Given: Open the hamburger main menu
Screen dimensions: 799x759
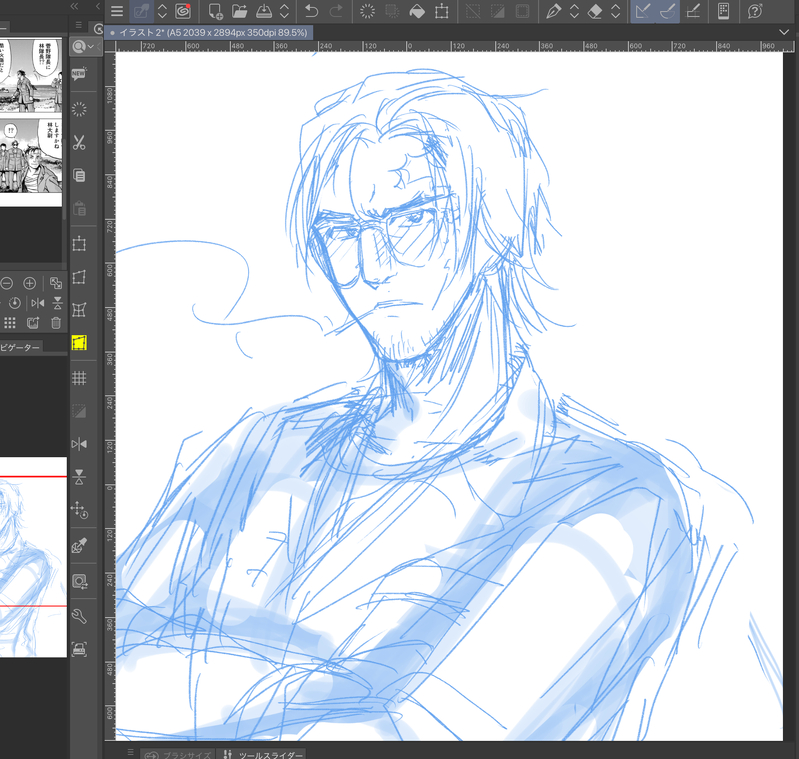Looking at the screenshot, I should click(x=117, y=11).
